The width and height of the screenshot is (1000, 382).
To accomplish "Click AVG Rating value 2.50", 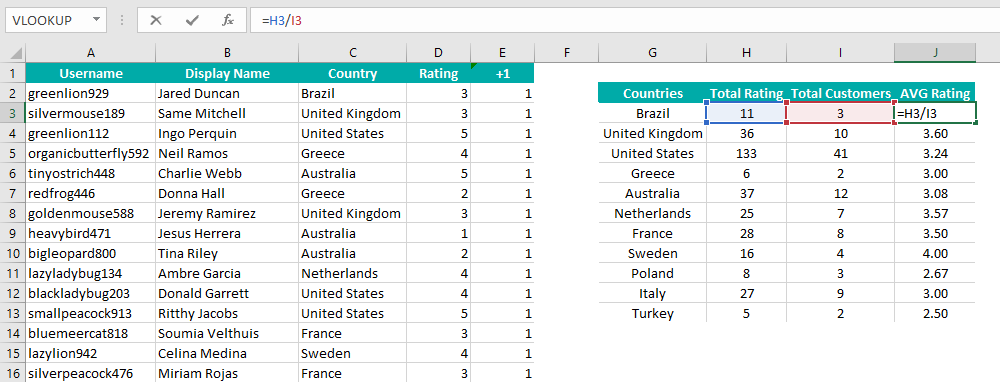I will tap(935, 314).
